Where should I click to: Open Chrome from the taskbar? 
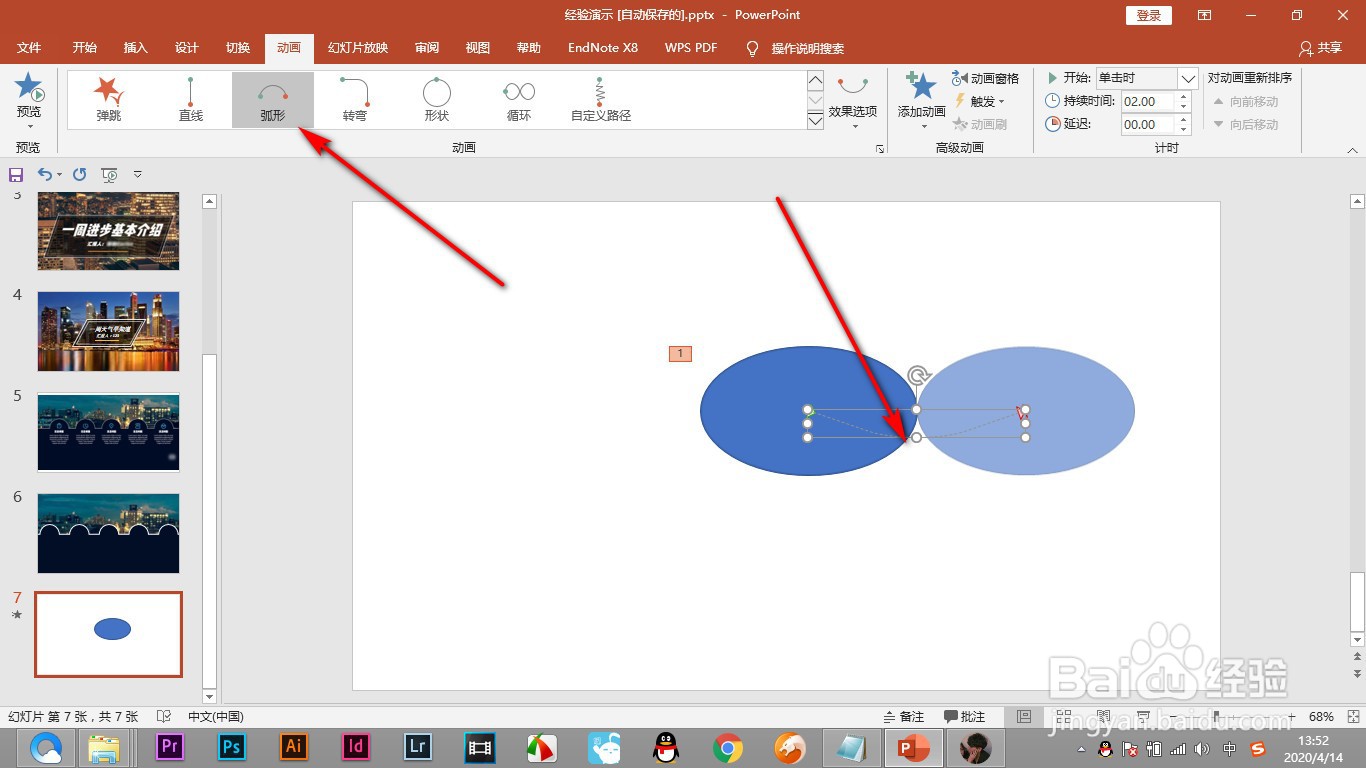(728, 747)
